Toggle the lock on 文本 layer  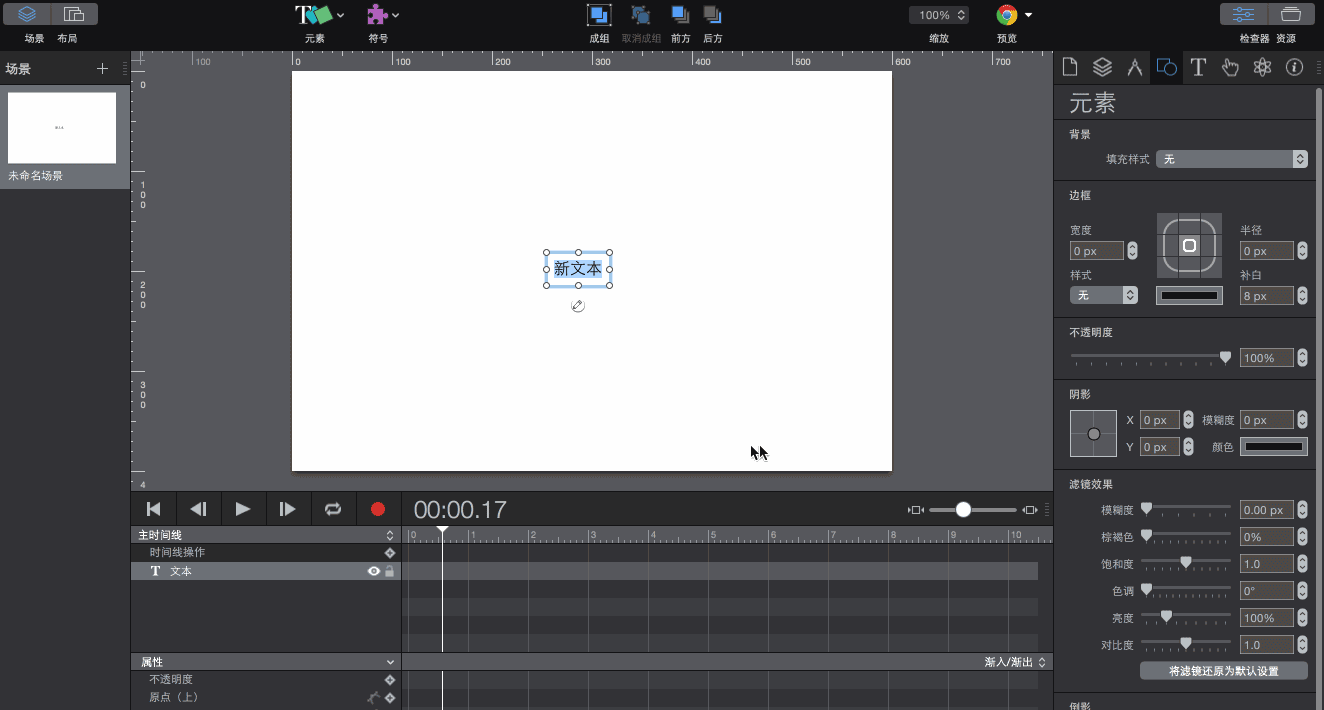click(x=390, y=571)
